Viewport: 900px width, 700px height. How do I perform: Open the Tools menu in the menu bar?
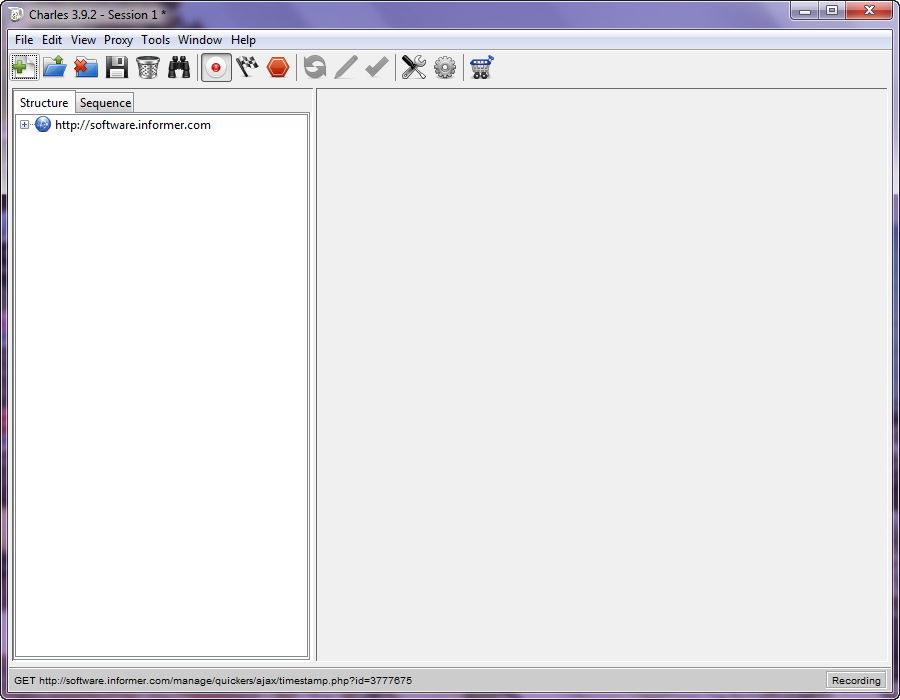tap(155, 40)
